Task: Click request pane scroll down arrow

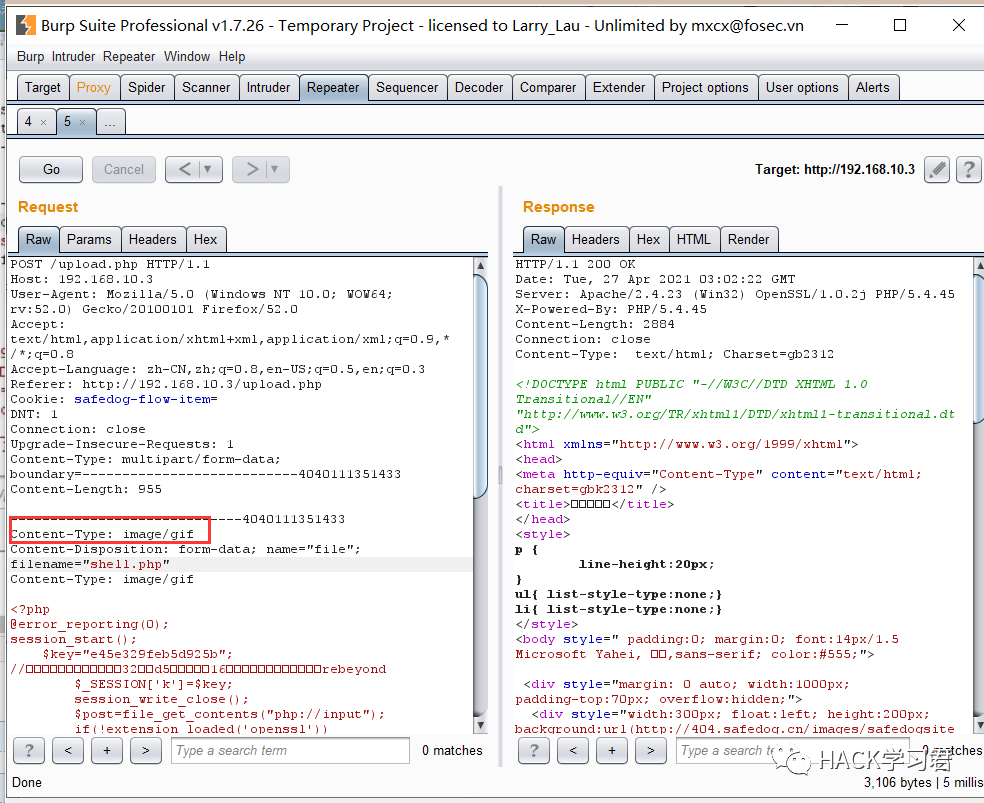Action: 480,725
